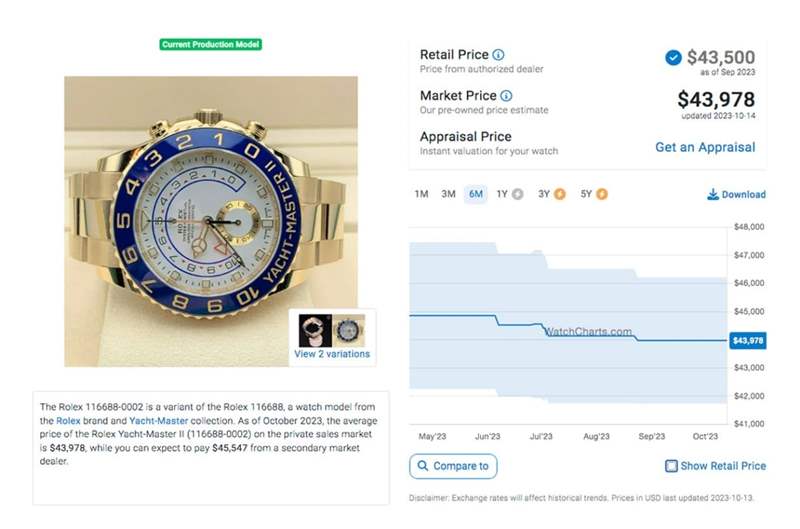The height and width of the screenshot is (529, 800).
Task: Open Get an Appraisal link
Action: pos(705,147)
